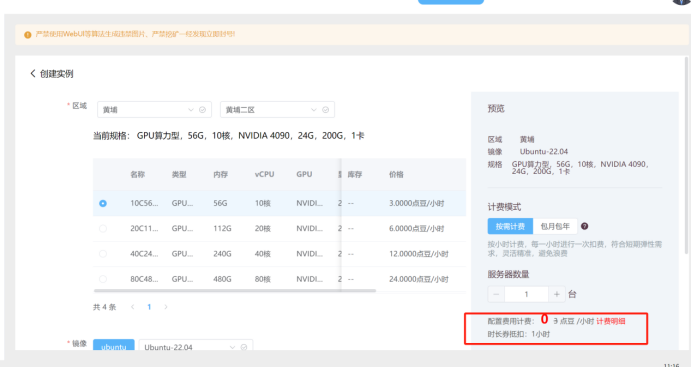This screenshot has width=692, height=367.
Task: Click the 6.0000点豆/小时 price cell
Action: [x=417, y=228]
